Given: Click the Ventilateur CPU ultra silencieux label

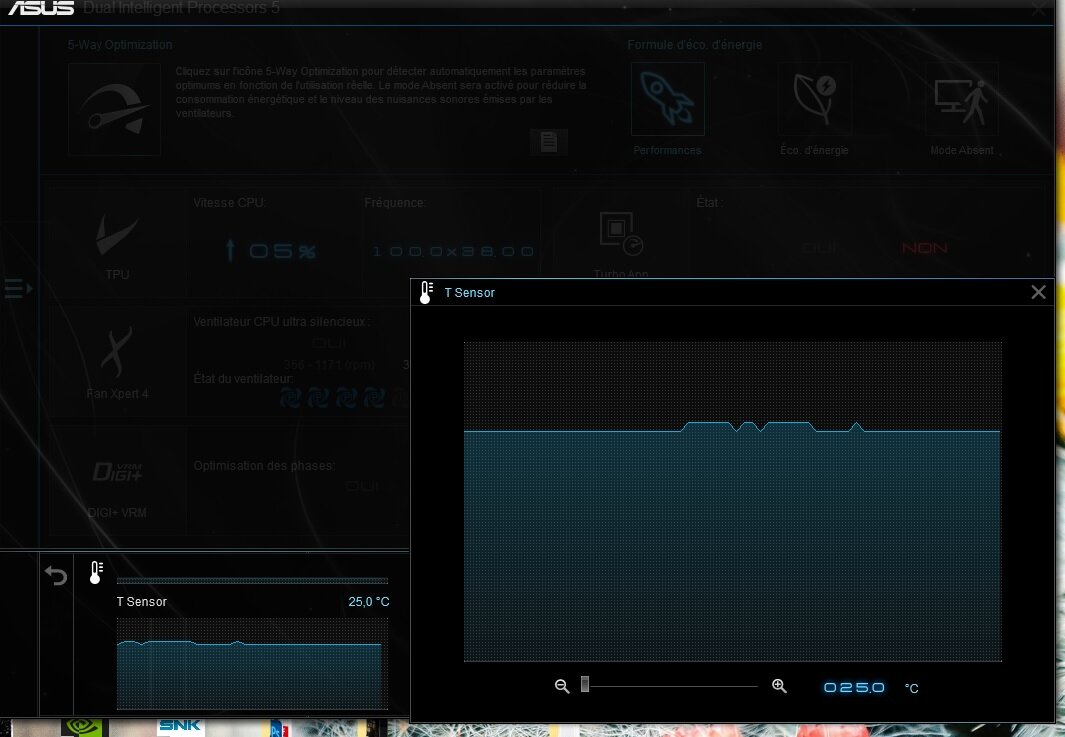Looking at the screenshot, I should [x=281, y=321].
